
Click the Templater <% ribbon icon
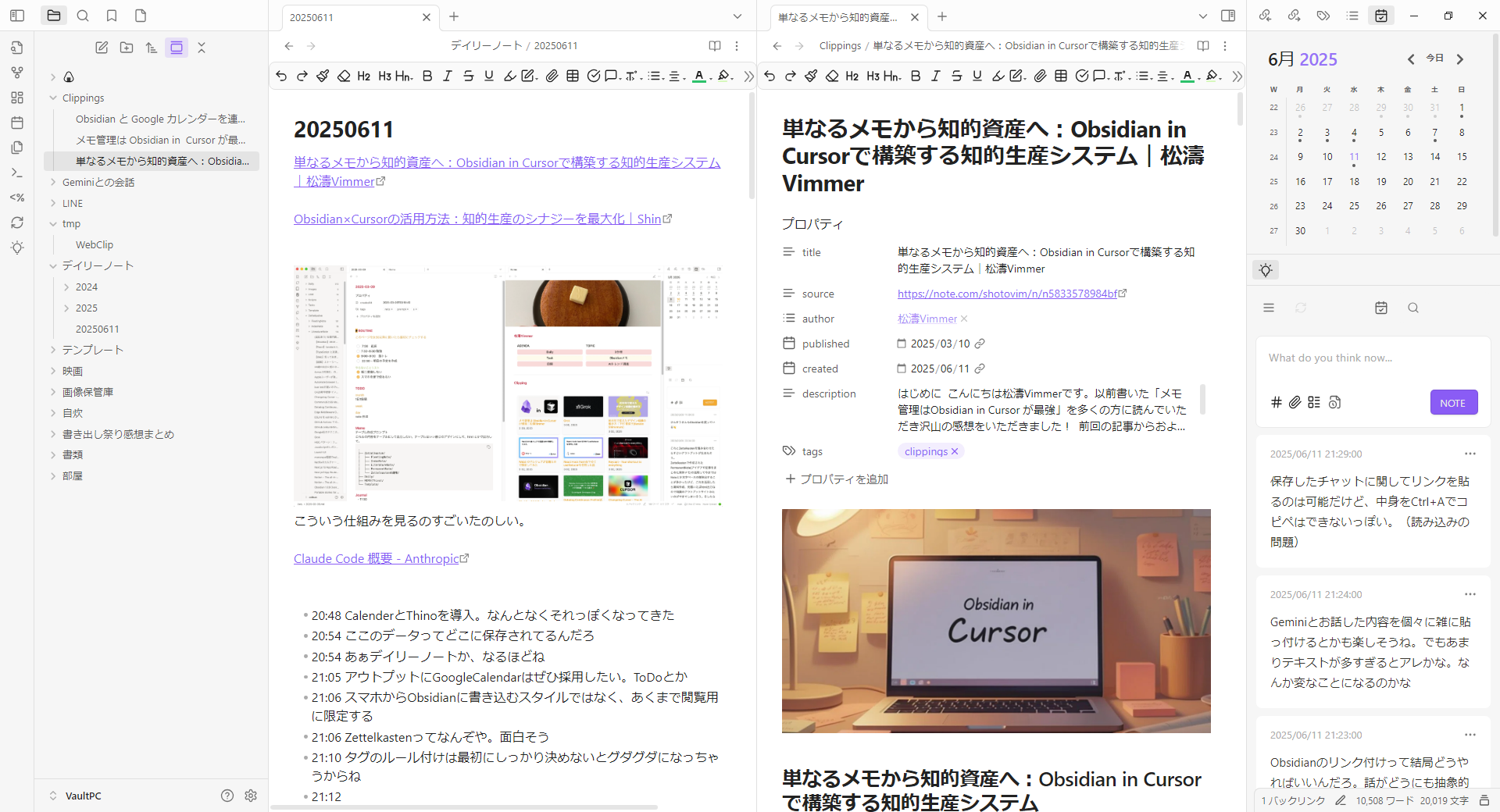(x=17, y=198)
